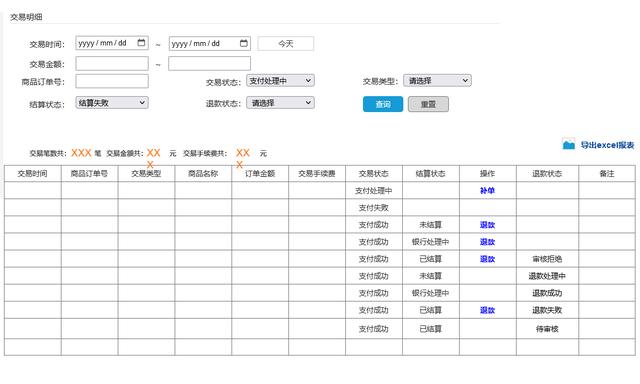Click 退款 link in 审核拒绝 row

click(x=487, y=259)
